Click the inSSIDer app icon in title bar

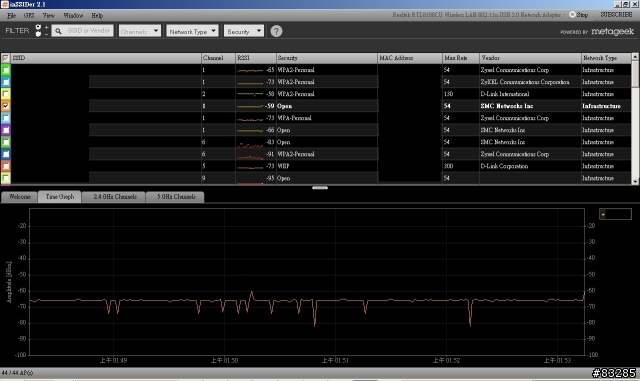coord(4,4)
